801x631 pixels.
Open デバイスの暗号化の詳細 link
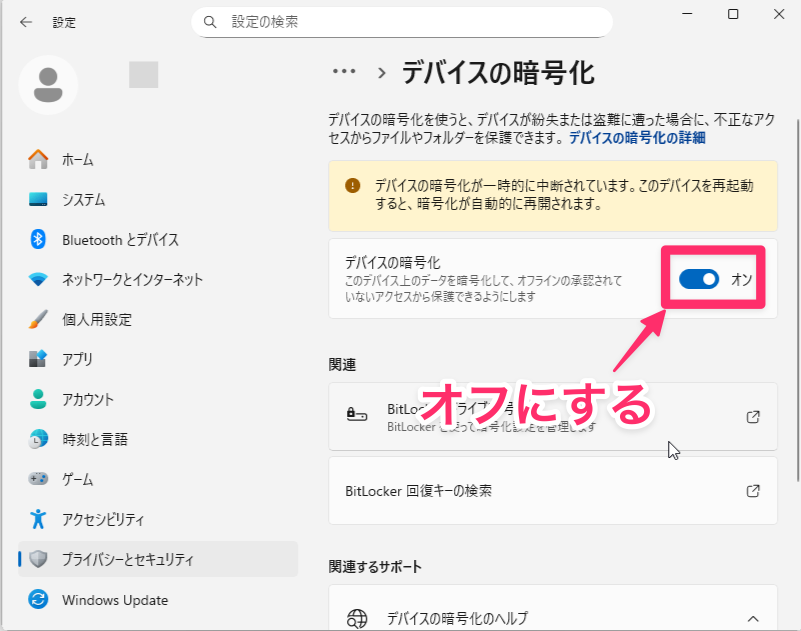(x=637, y=138)
